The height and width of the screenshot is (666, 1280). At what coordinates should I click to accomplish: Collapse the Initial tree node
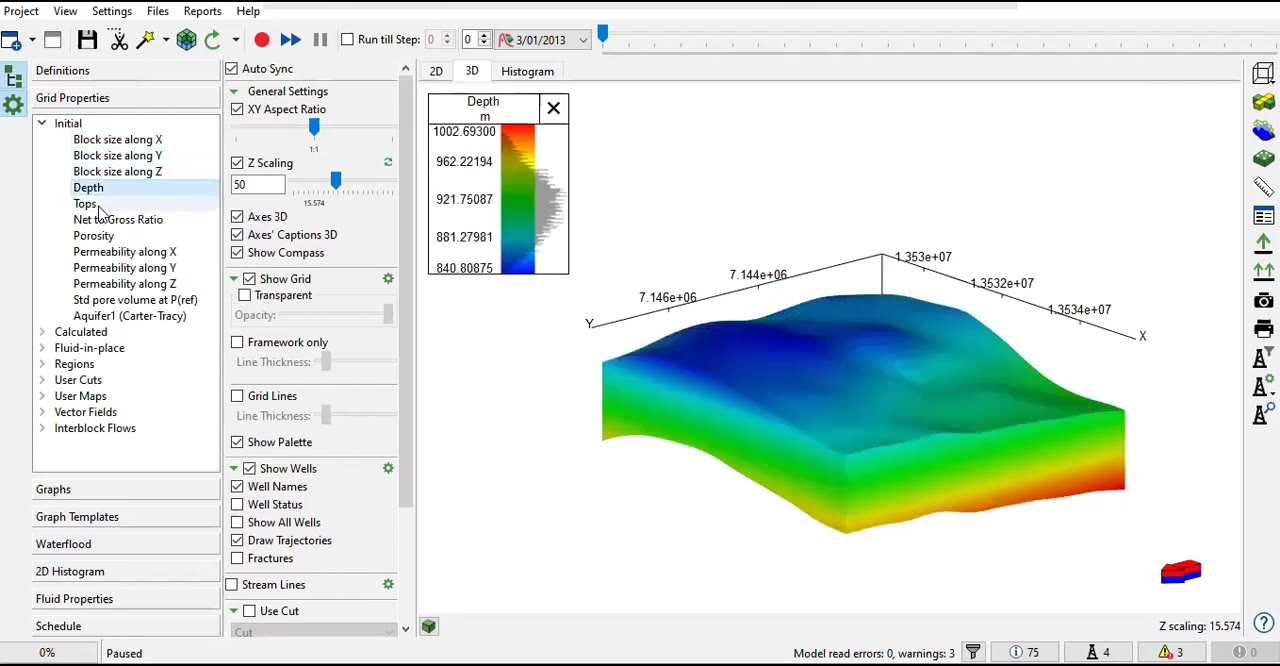[x=42, y=124]
